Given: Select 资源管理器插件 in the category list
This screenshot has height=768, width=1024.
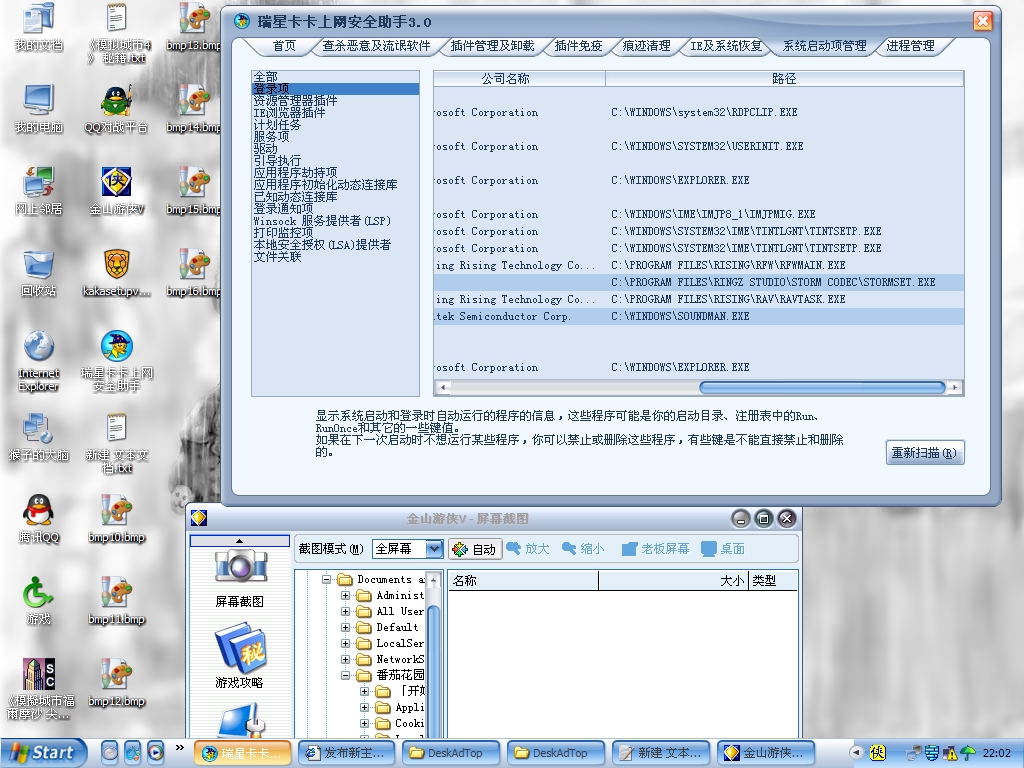Looking at the screenshot, I should pos(335,101).
